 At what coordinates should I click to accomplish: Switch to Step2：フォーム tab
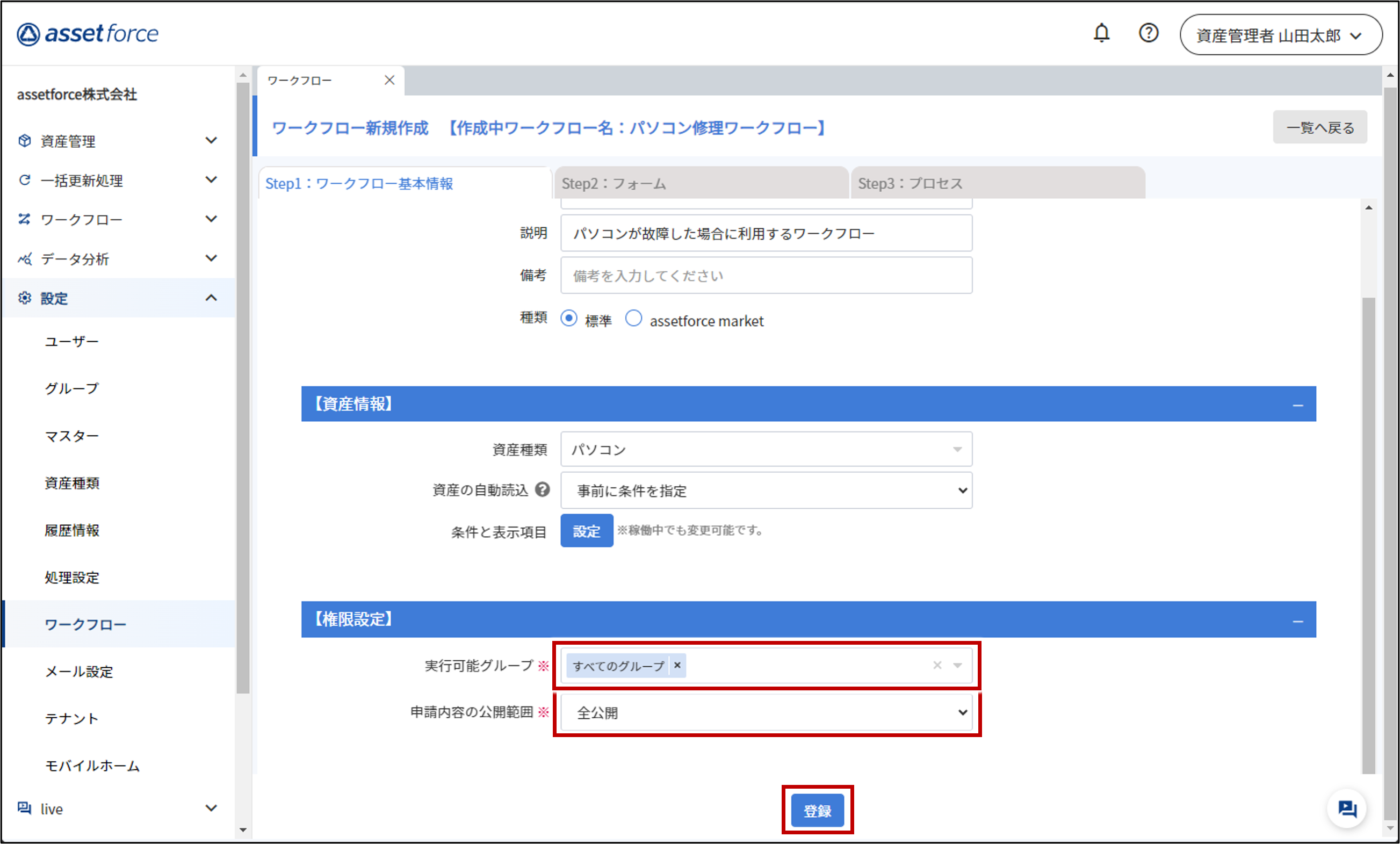[701, 183]
